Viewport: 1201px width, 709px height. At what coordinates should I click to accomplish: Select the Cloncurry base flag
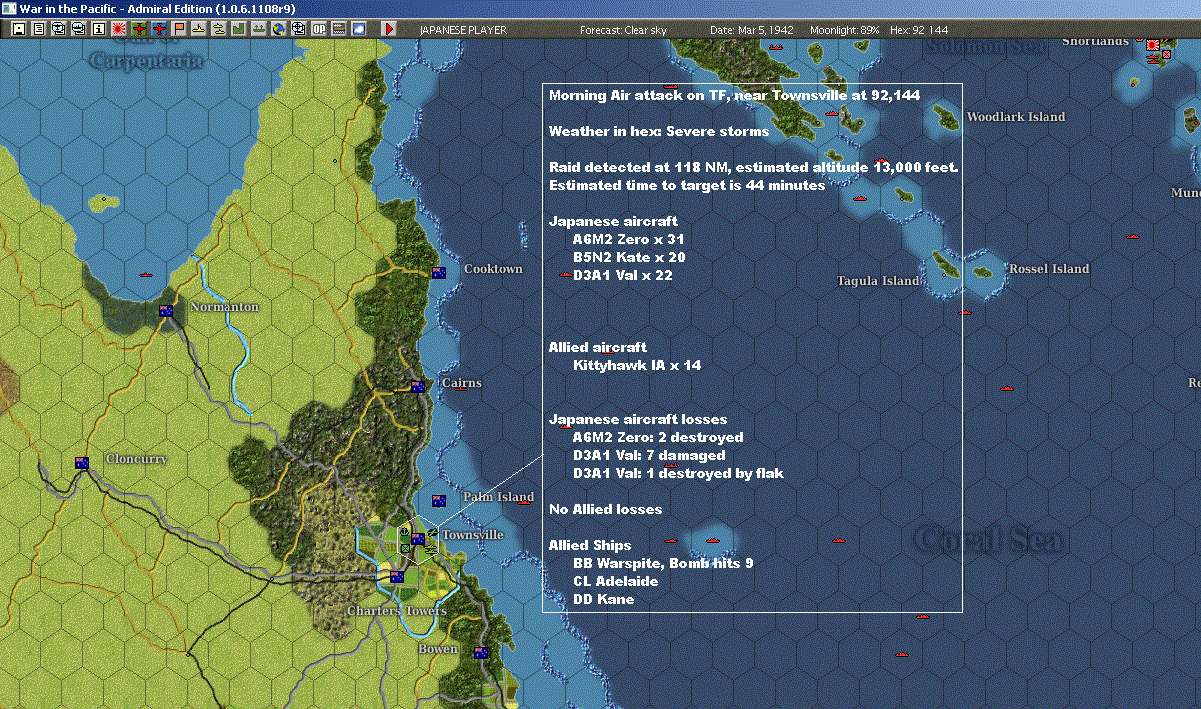[x=82, y=463]
